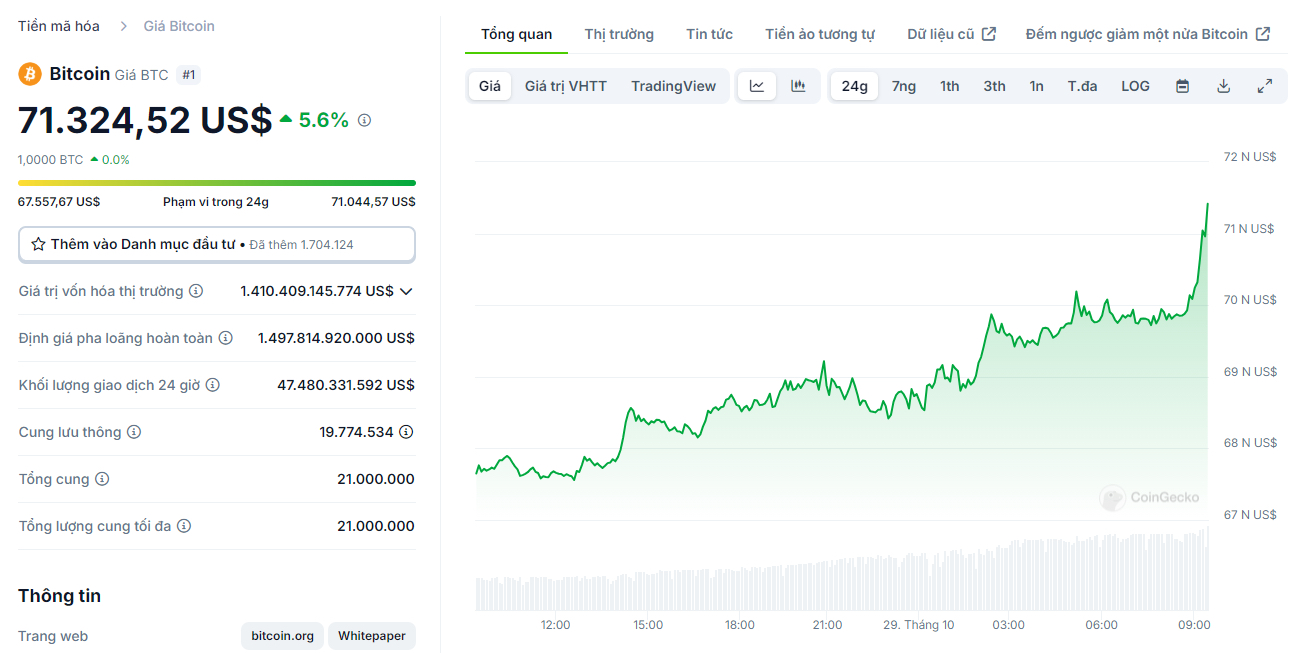Toggle the LOG scale option
Image resolution: width=1299 pixels, height=653 pixels.
1135,86
